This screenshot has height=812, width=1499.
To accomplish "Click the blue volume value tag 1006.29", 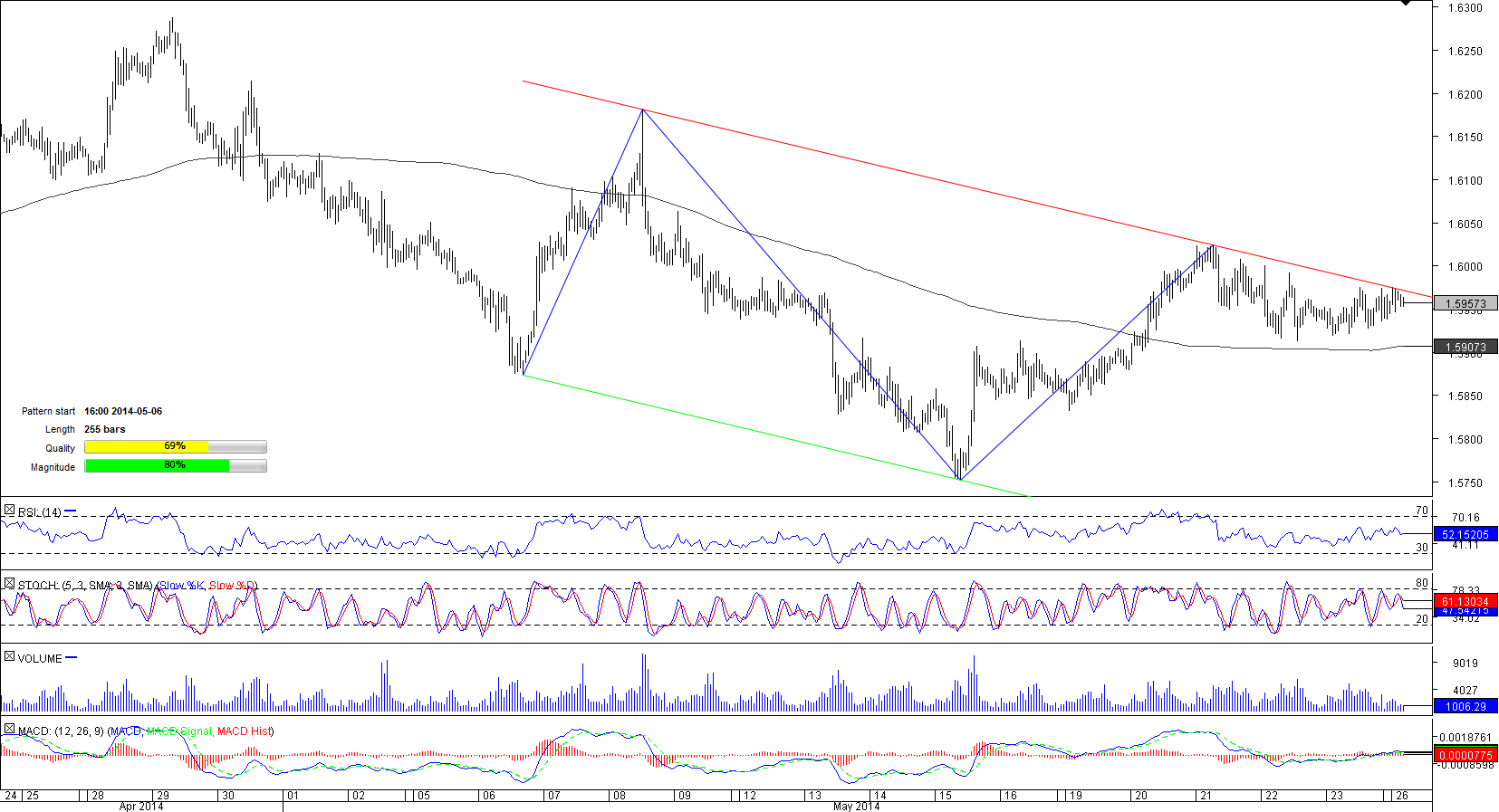I will pyautogui.click(x=1465, y=706).
